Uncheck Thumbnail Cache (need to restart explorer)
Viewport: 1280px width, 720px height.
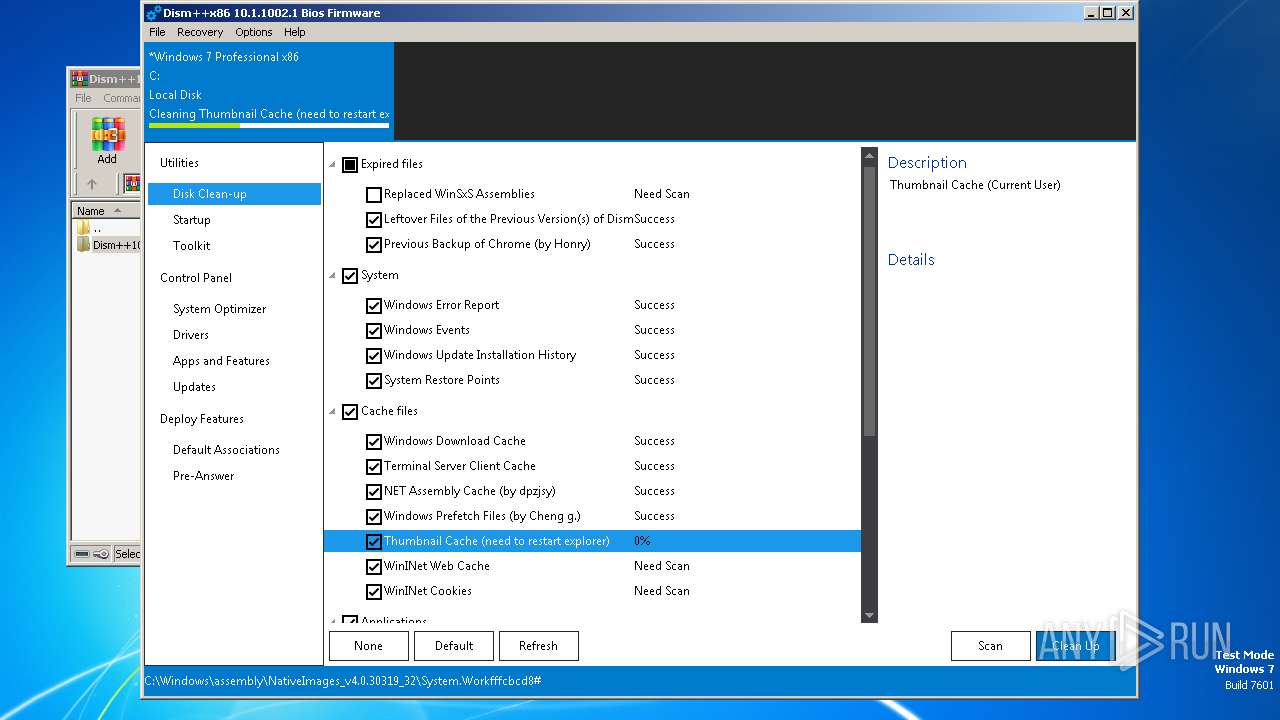click(x=374, y=542)
